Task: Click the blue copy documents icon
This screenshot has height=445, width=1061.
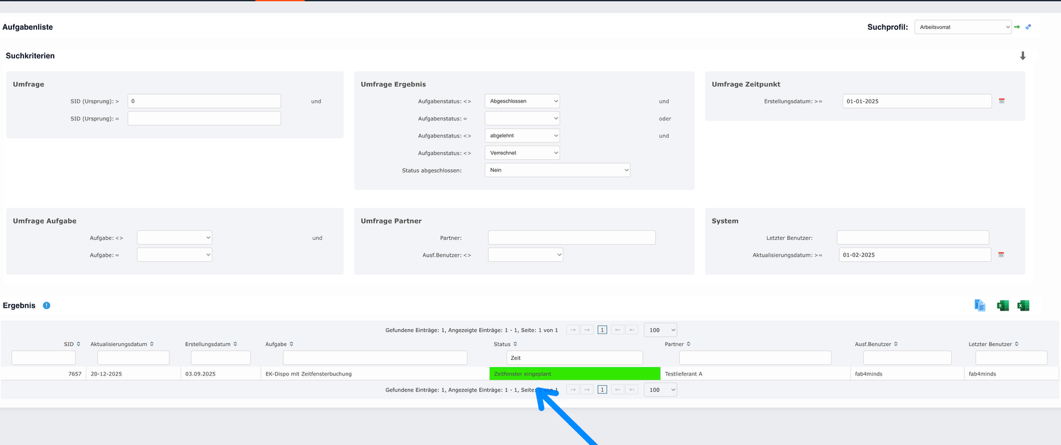Action: (x=980, y=306)
